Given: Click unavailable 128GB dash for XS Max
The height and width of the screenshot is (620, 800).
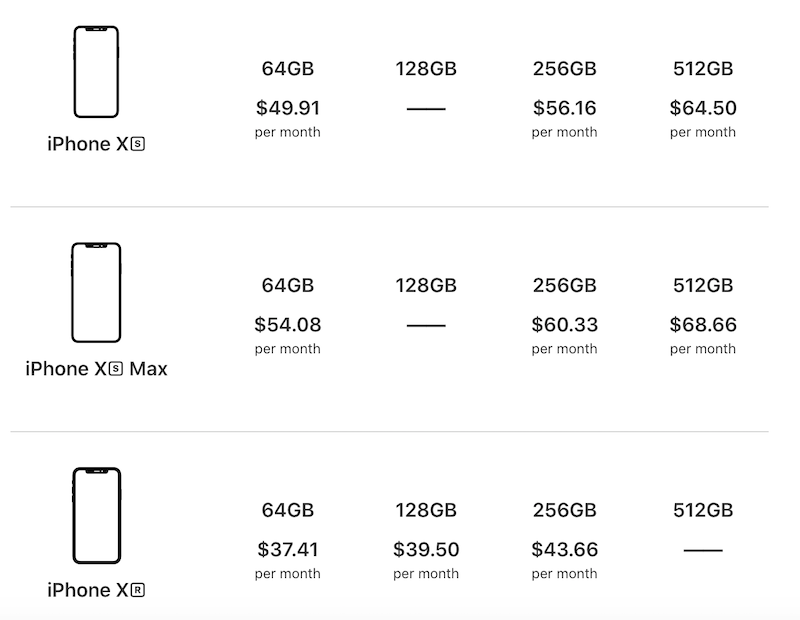Looking at the screenshot, I should [x=426, y=325].
